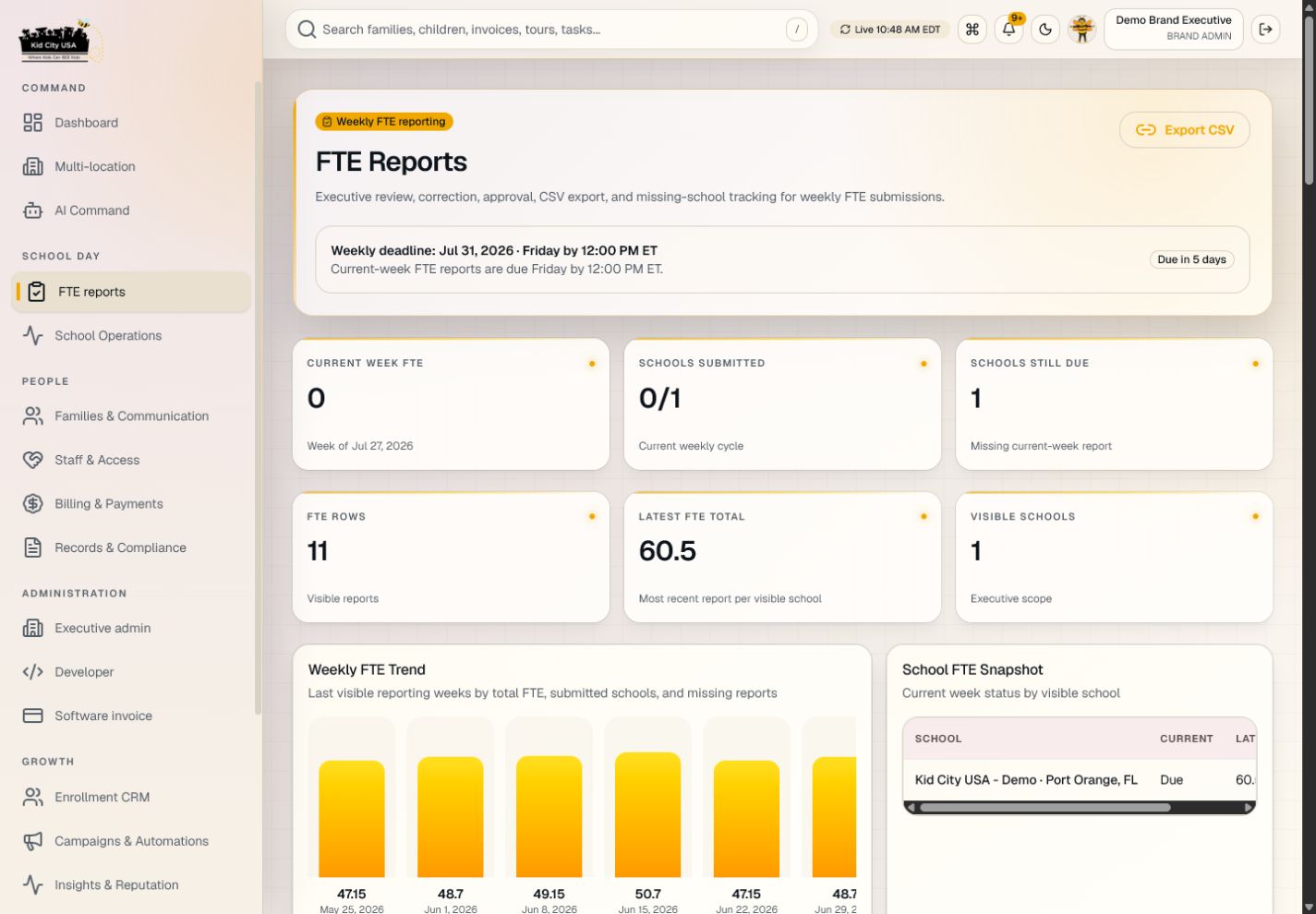Viewport: 1316px width, 914px height.
Task: Open the command palette shortcut icon
Action: pyautogui.click(x=972, y=30)
